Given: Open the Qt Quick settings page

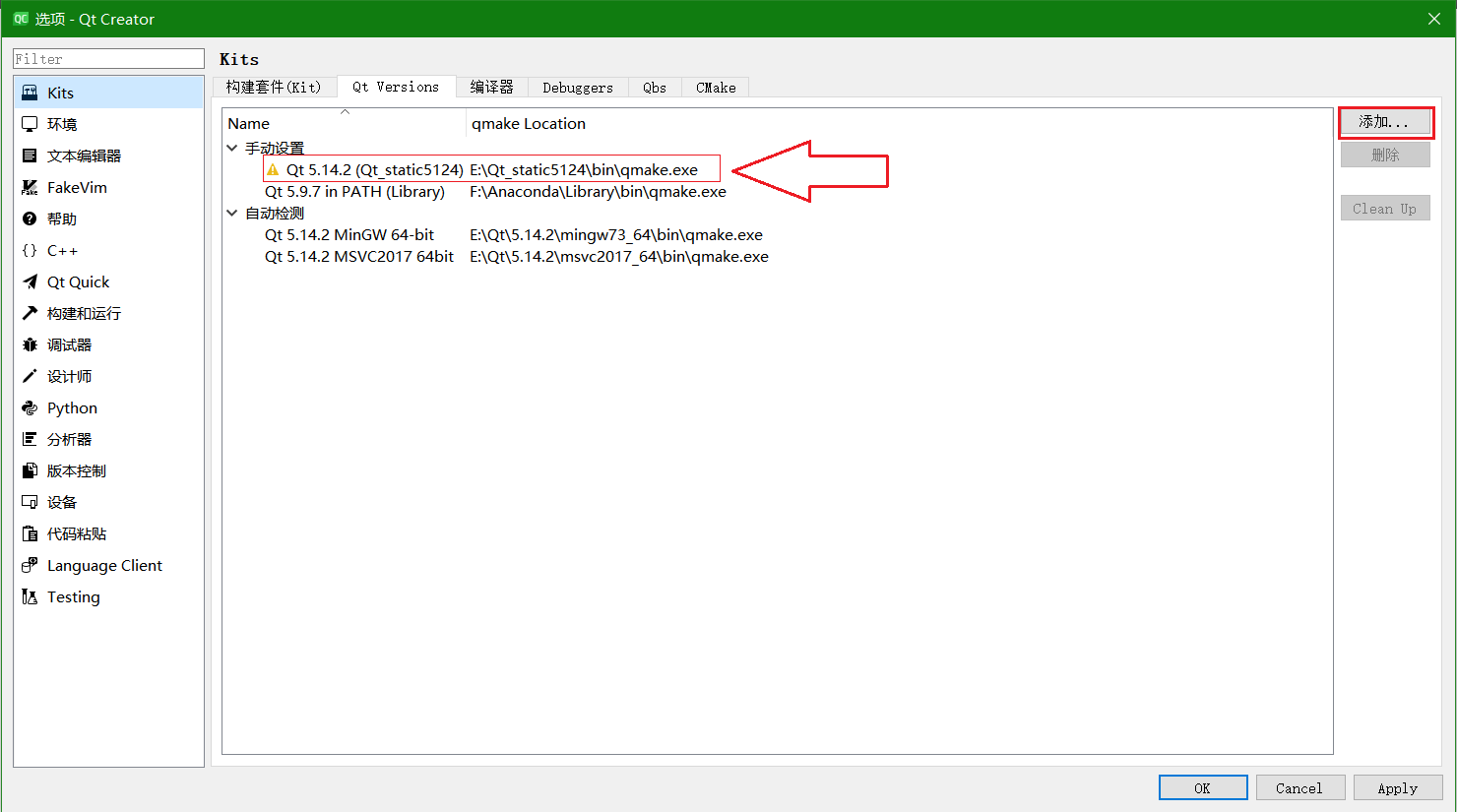Looking at the screenshot, I should pos(77,281).
